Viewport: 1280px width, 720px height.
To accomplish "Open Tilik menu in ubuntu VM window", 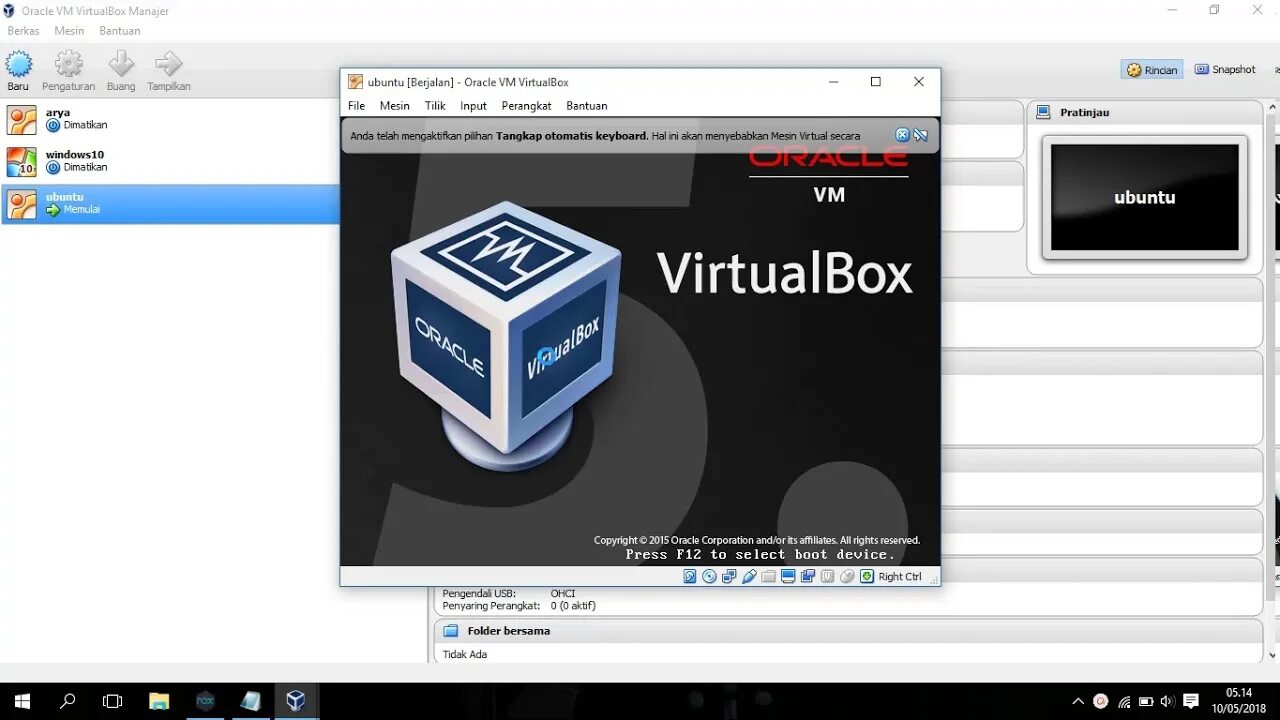I will pyautogui.click(x=435, y=106).
